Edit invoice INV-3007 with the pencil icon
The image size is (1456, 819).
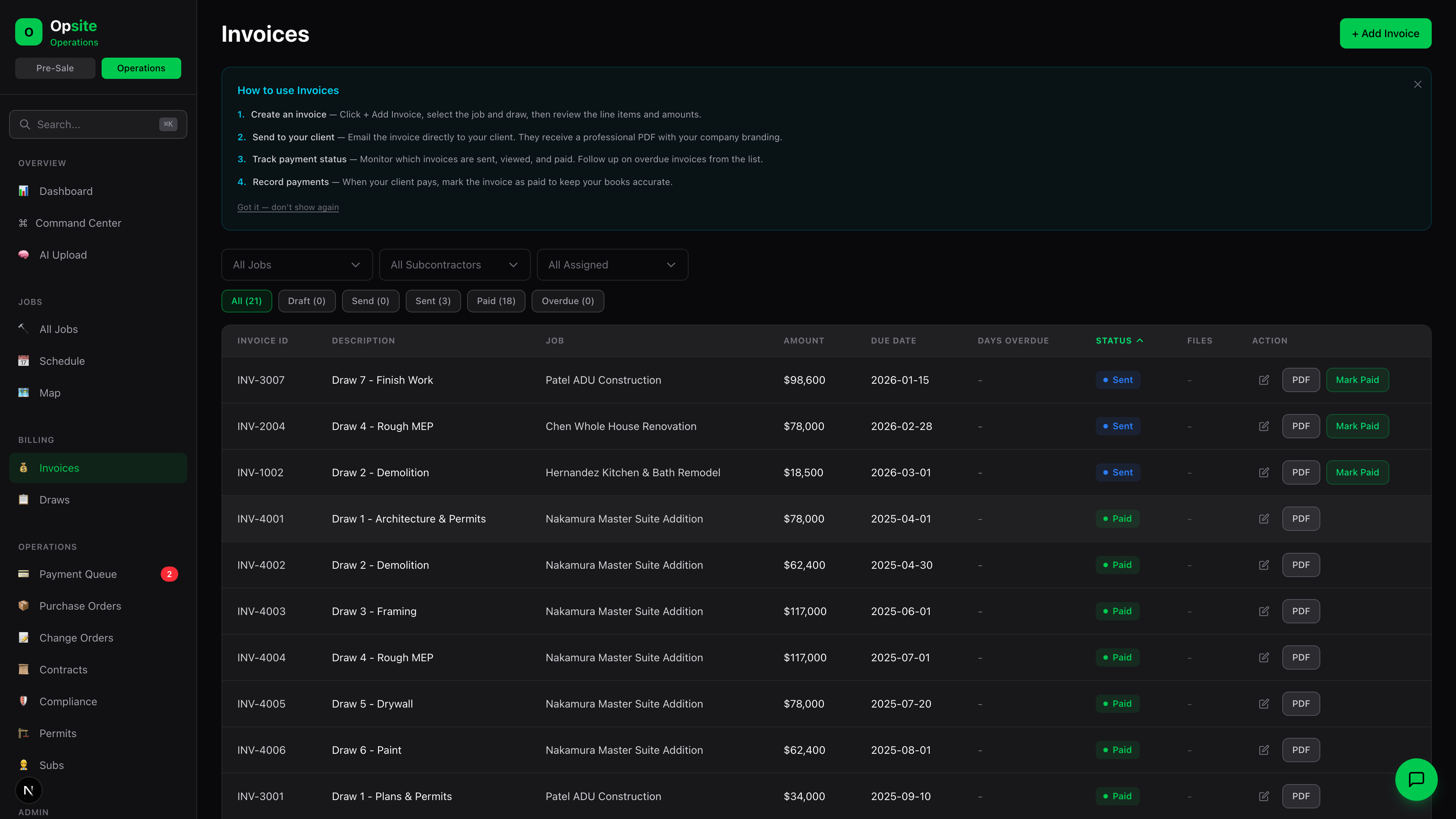[x=1265, y=380]
